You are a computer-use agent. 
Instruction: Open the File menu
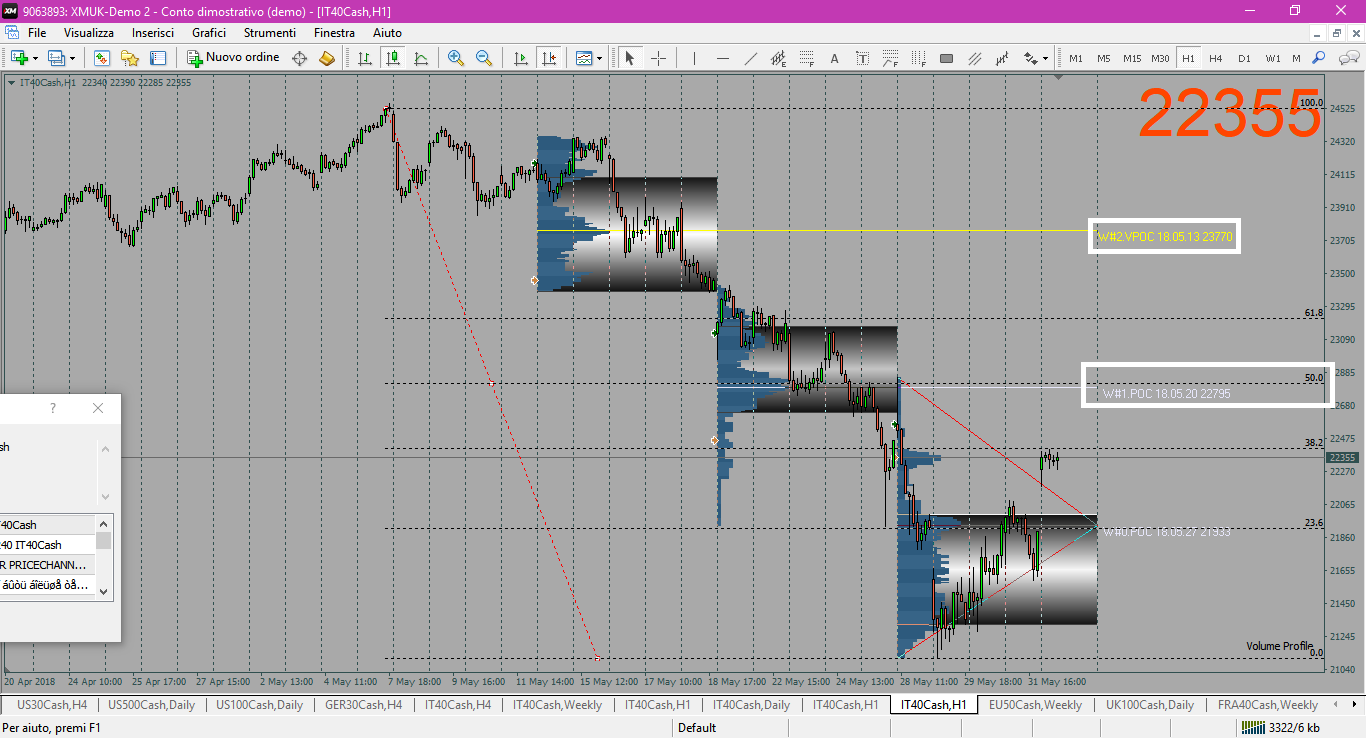pos(37,33)
